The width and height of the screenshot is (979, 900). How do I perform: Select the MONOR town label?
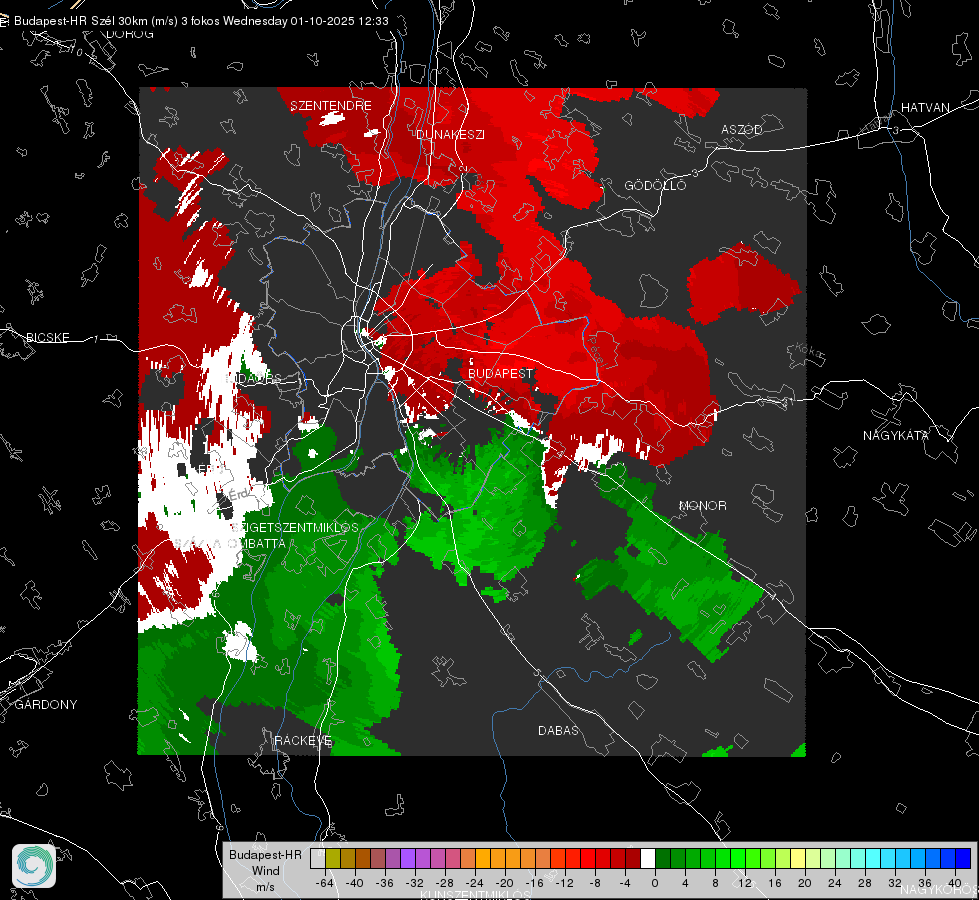pyautogui.click(x=702, y=505)
